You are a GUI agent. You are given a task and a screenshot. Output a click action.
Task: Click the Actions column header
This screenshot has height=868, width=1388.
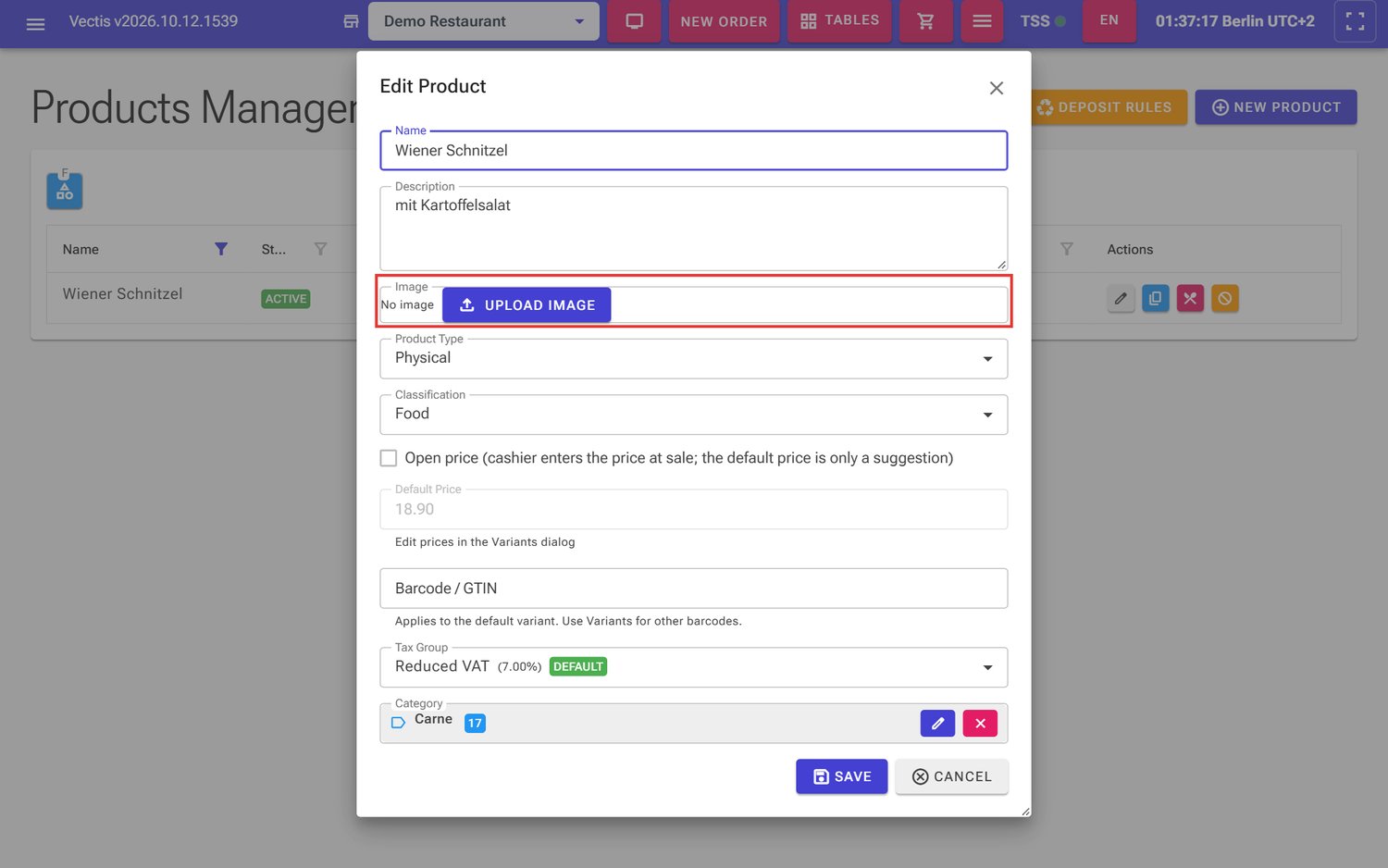tap(1130, 249)
